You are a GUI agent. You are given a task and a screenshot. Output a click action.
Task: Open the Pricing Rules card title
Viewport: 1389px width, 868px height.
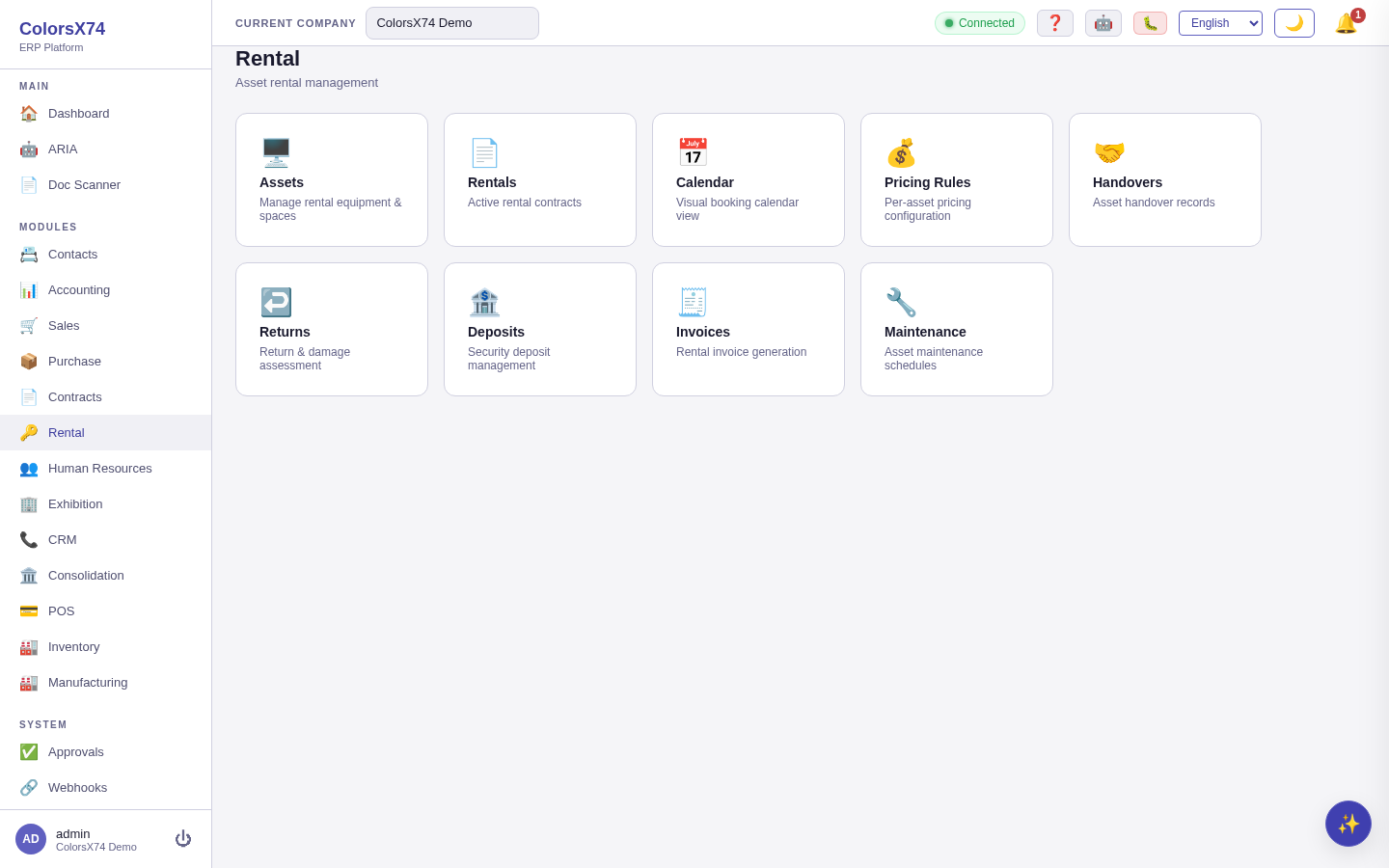pos(928,182)
